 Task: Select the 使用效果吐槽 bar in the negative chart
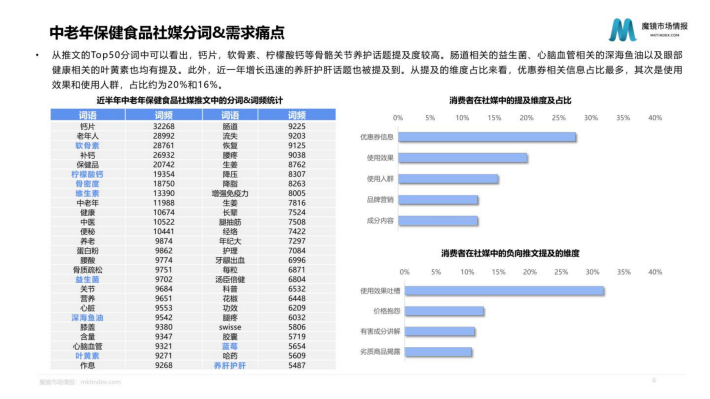[x=504, y=291]
